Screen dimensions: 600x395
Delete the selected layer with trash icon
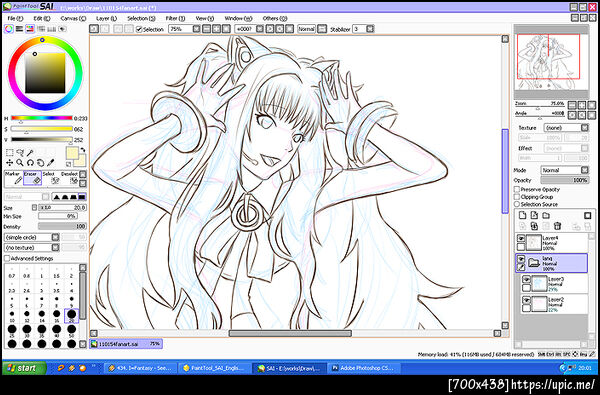558,226
